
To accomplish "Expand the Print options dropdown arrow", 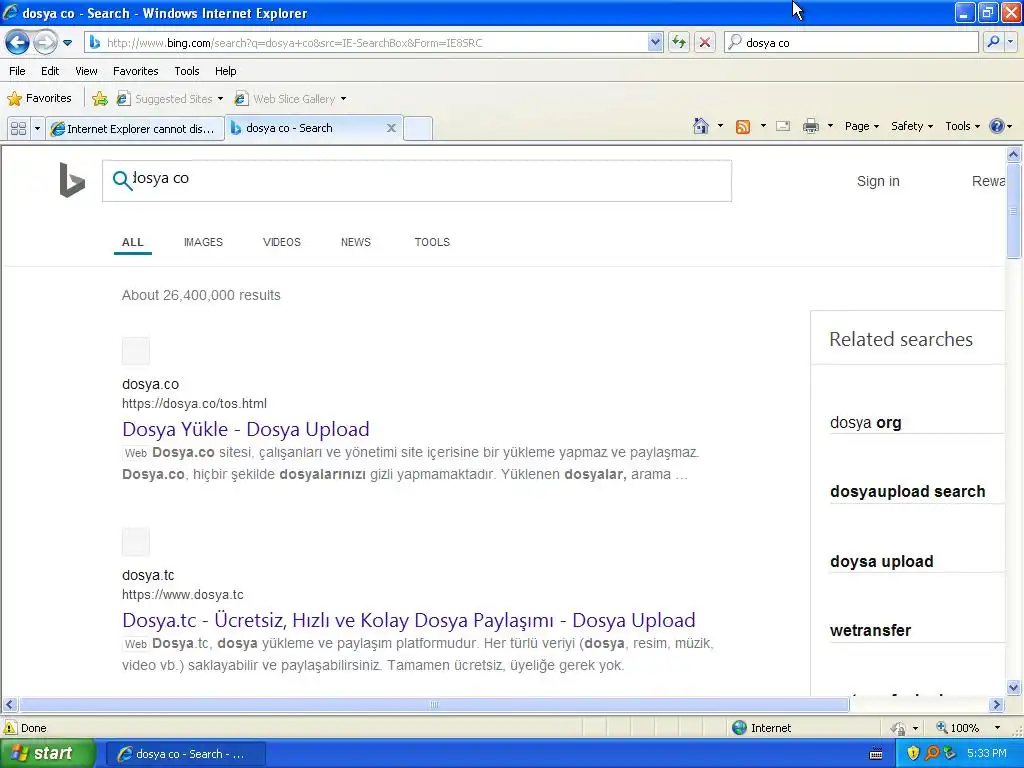I will tap(831, 126).
